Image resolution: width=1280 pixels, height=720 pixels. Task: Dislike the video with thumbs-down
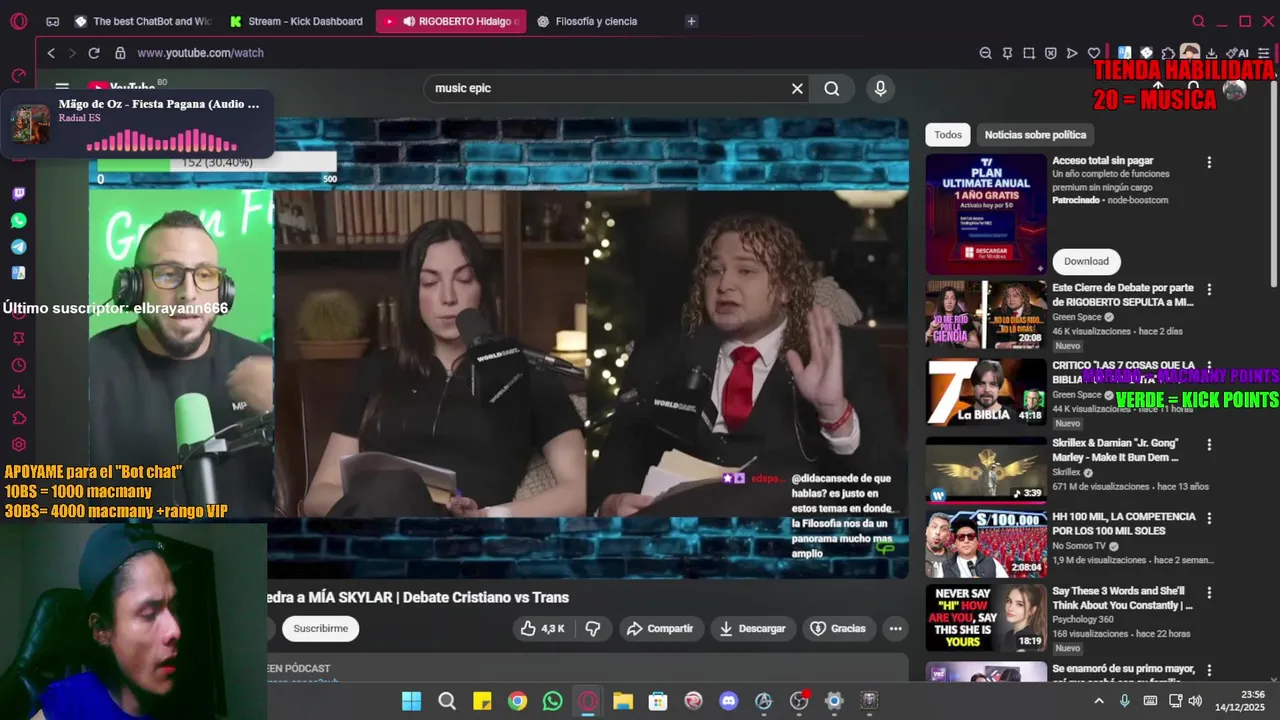click(x=592, y=628)
